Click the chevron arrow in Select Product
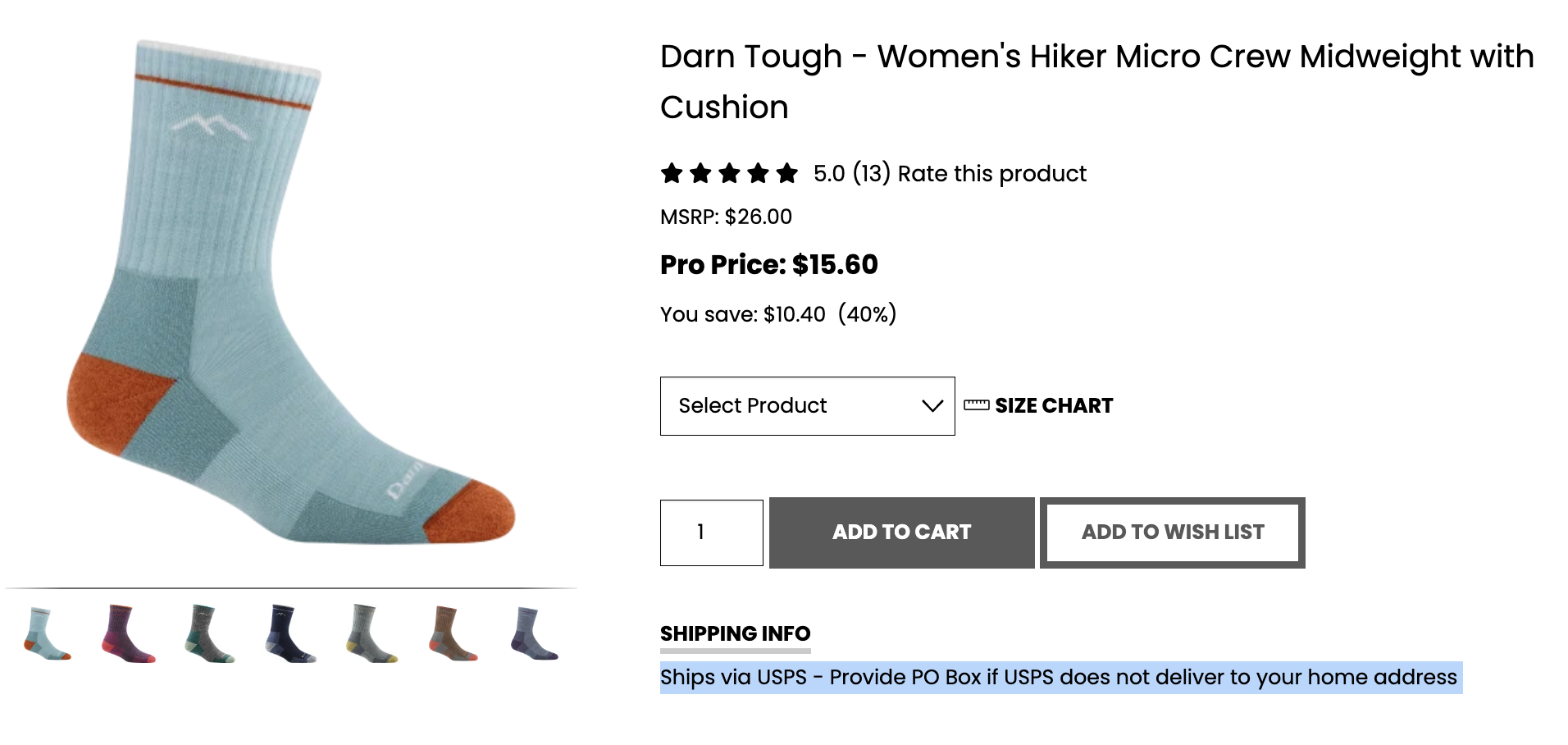The image size is (1568, 745). coord(932,406)
